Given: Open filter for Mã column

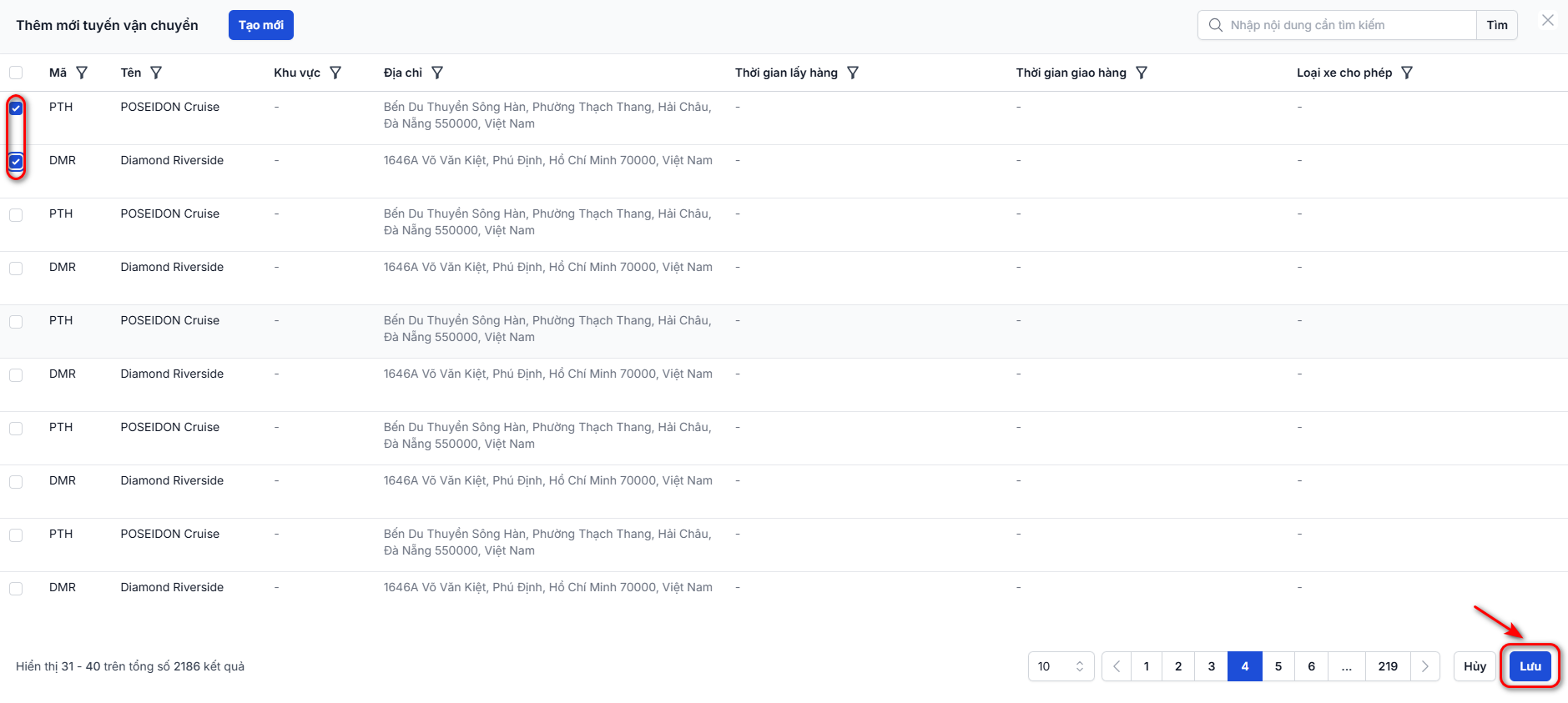Looking at the screenshot, I should tap(82, 73).
